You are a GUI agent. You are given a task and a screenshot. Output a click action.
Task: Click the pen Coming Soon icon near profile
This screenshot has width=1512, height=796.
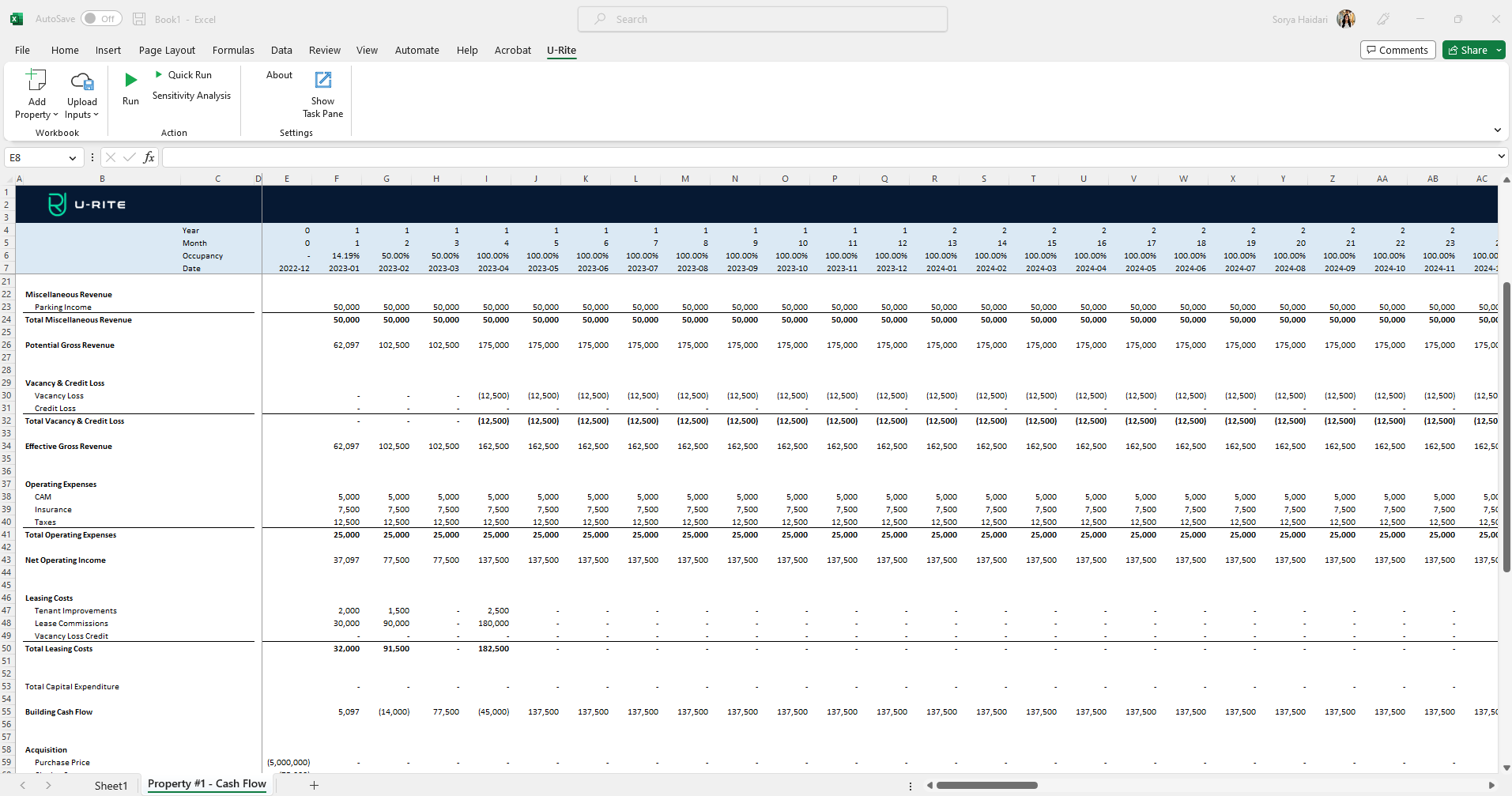click(x=1383, y=19)
